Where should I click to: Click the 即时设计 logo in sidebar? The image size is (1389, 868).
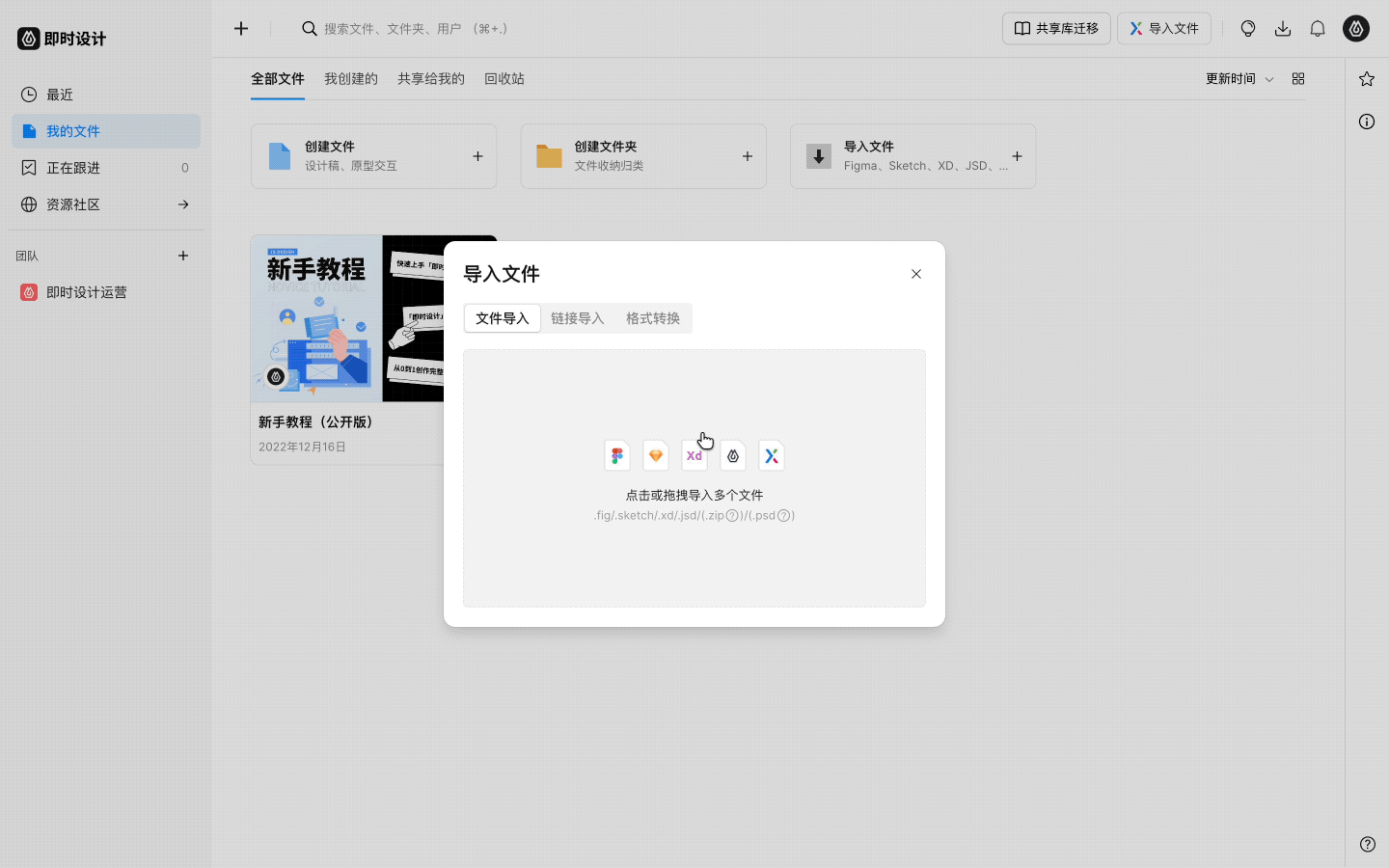click(x=62, y=39)
